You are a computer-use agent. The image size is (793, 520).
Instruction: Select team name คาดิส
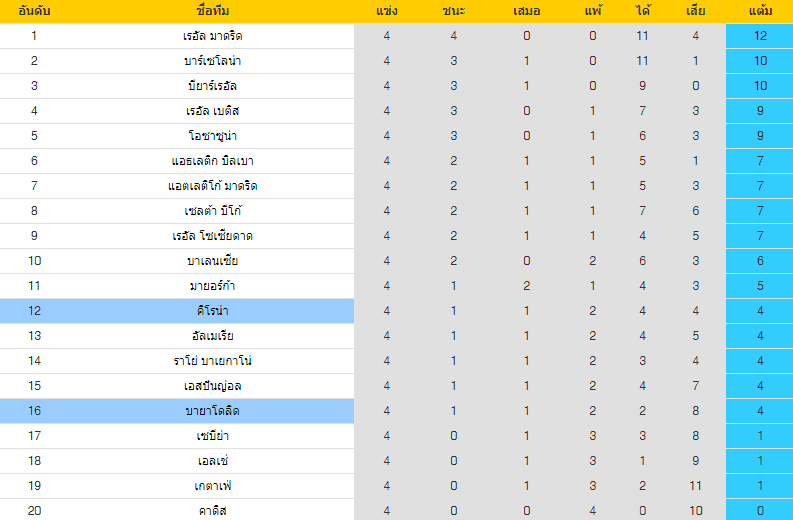[x=212, y=511]
